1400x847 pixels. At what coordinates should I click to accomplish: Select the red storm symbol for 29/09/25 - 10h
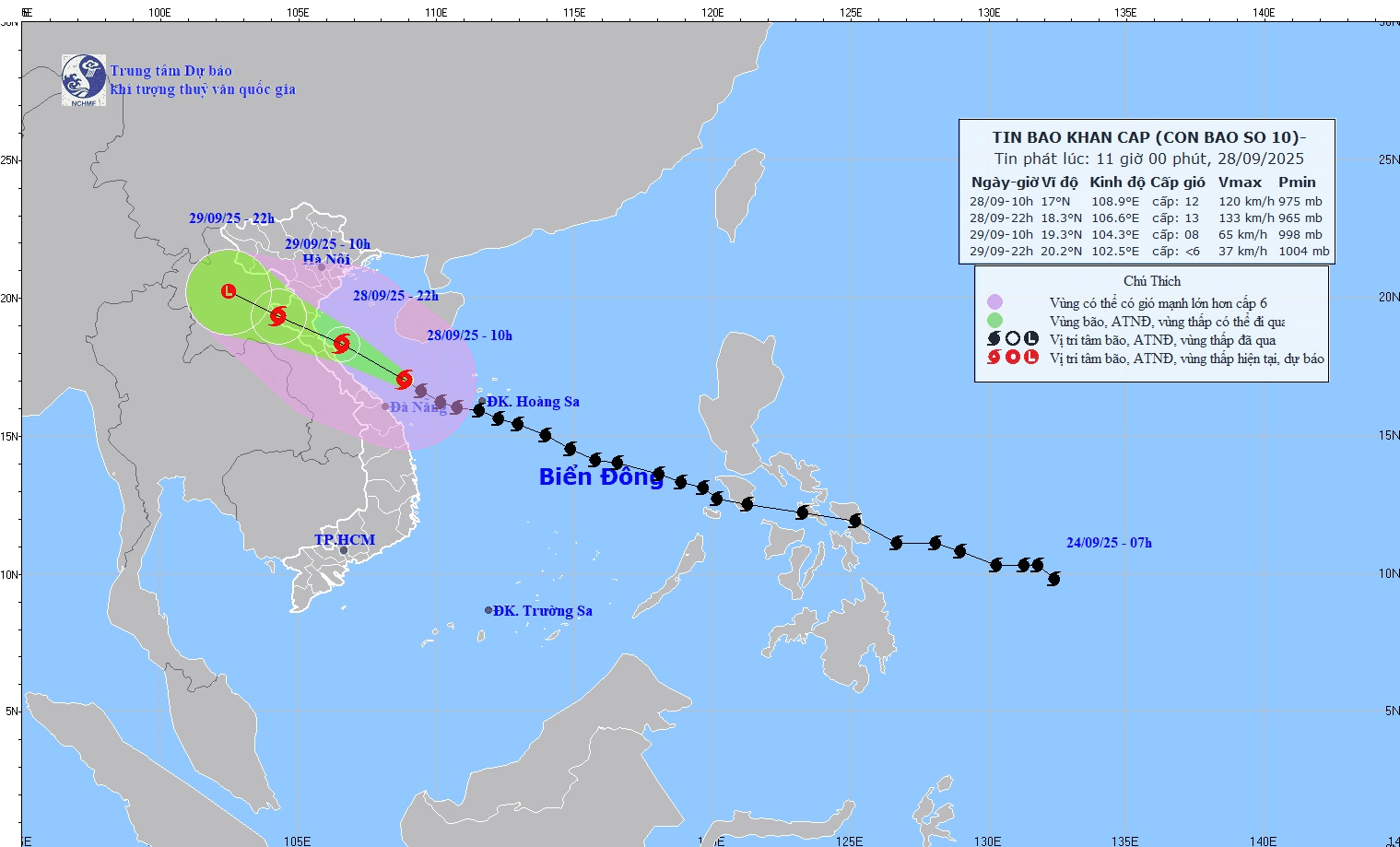pos(277,316)
